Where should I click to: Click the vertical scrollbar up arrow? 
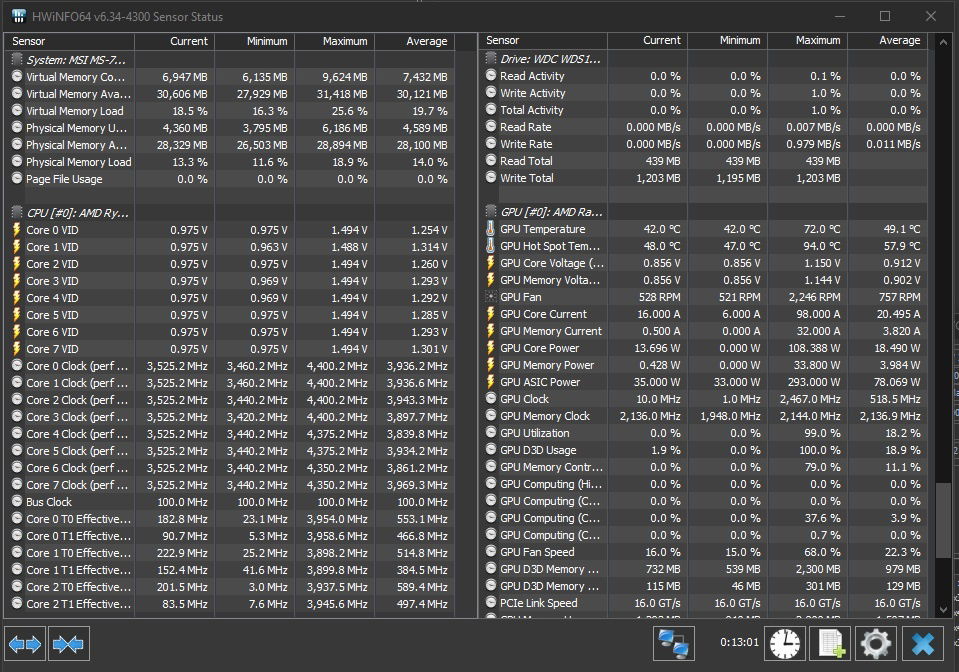[943, 41]
